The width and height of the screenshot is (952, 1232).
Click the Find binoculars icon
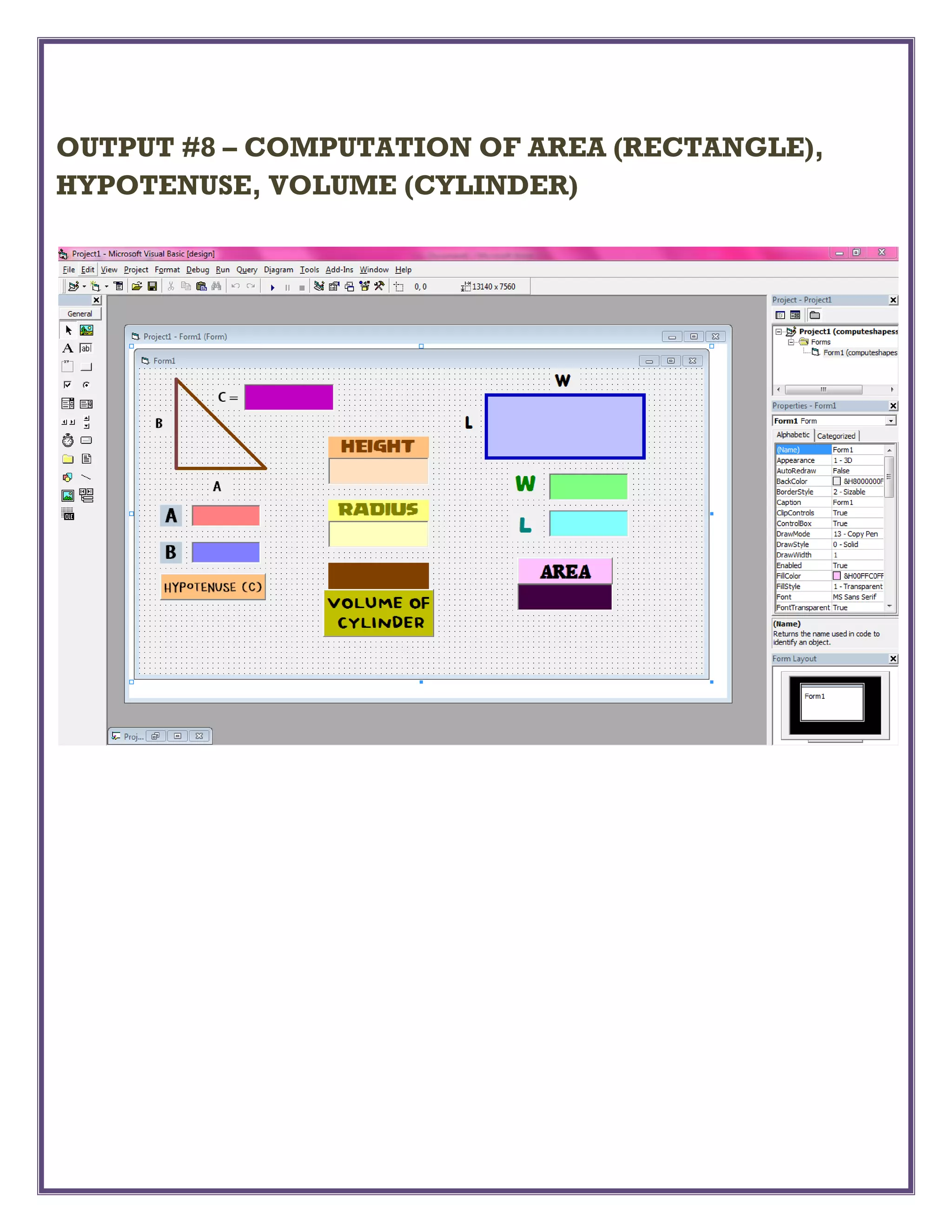click(x=217, y=286)
